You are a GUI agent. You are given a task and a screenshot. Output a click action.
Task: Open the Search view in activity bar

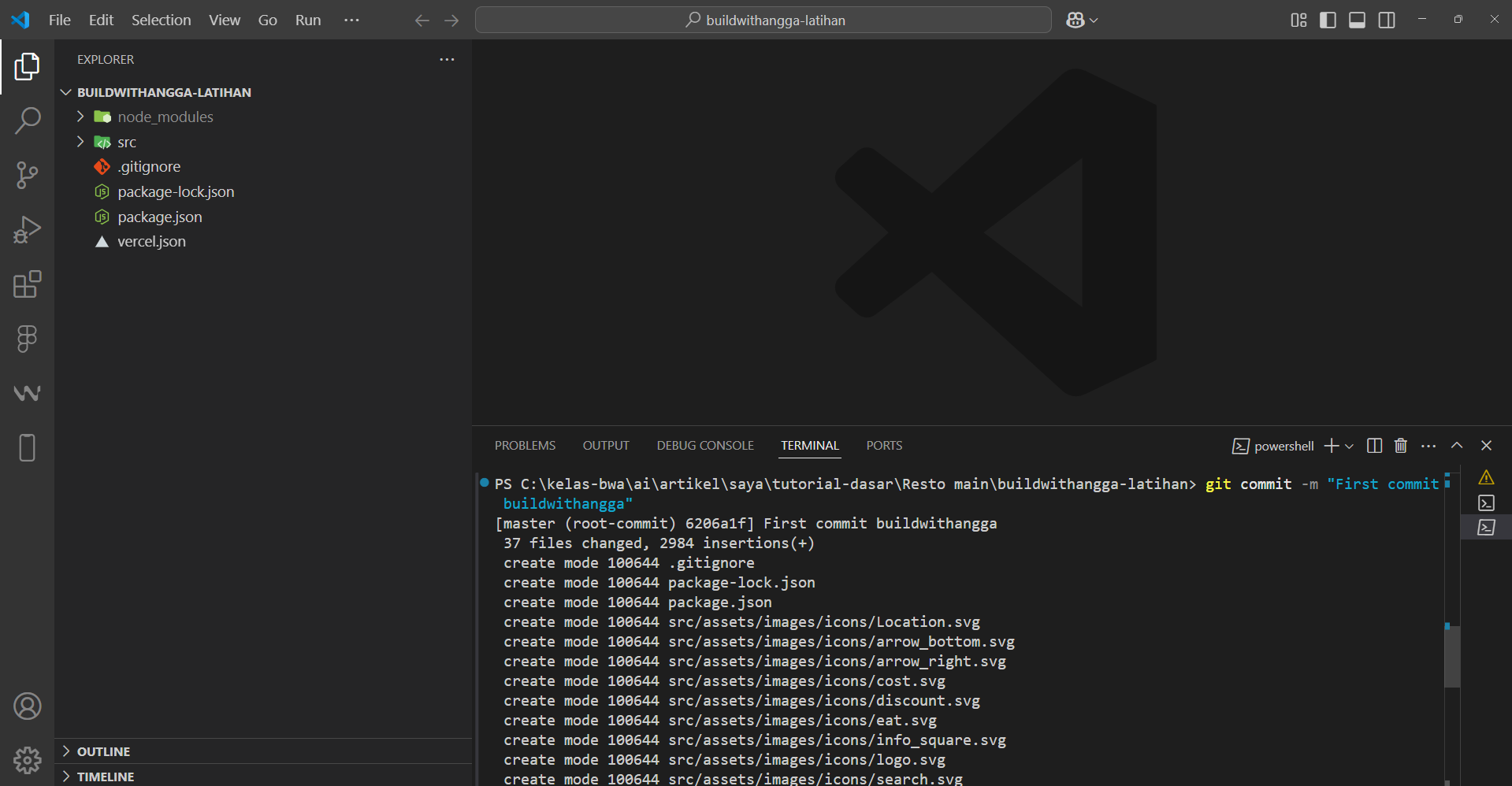click(27, 120)
